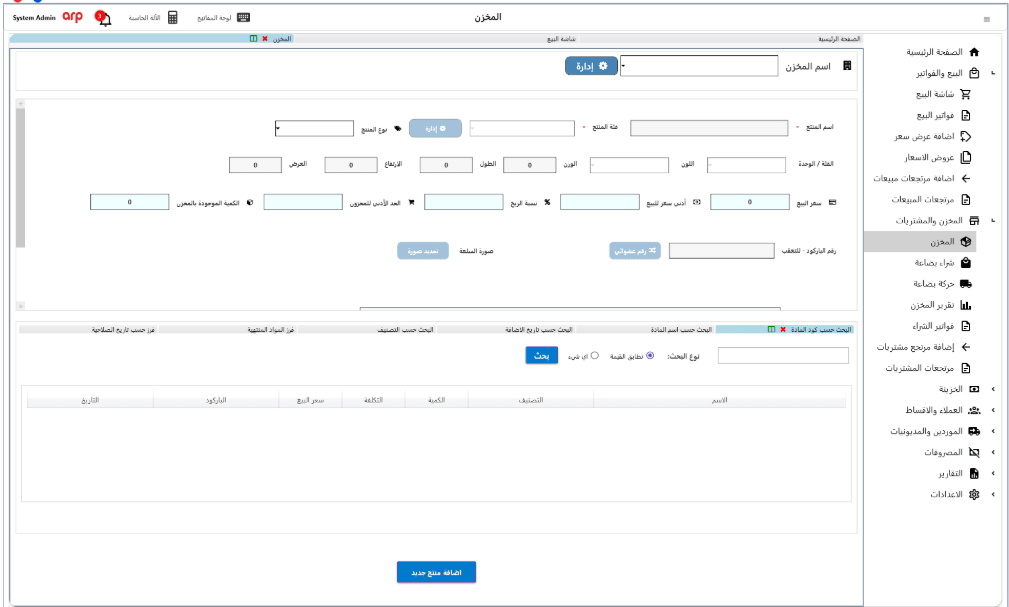This screenshot has height=607, width=1009.
Task: Click the اسم المنتج input field
Action: tap(709, 128)
